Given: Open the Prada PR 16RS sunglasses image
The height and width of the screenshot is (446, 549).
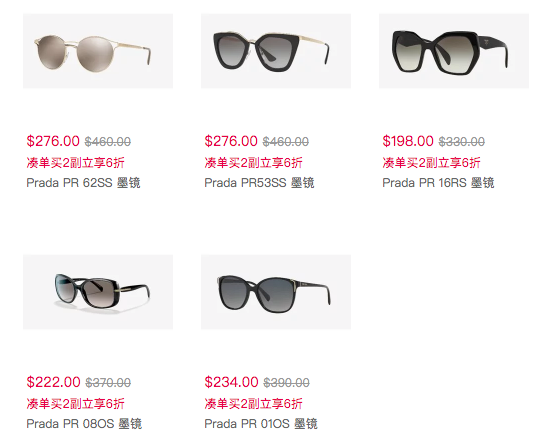Looking at the screenshot, I should (x=454, y=51).
